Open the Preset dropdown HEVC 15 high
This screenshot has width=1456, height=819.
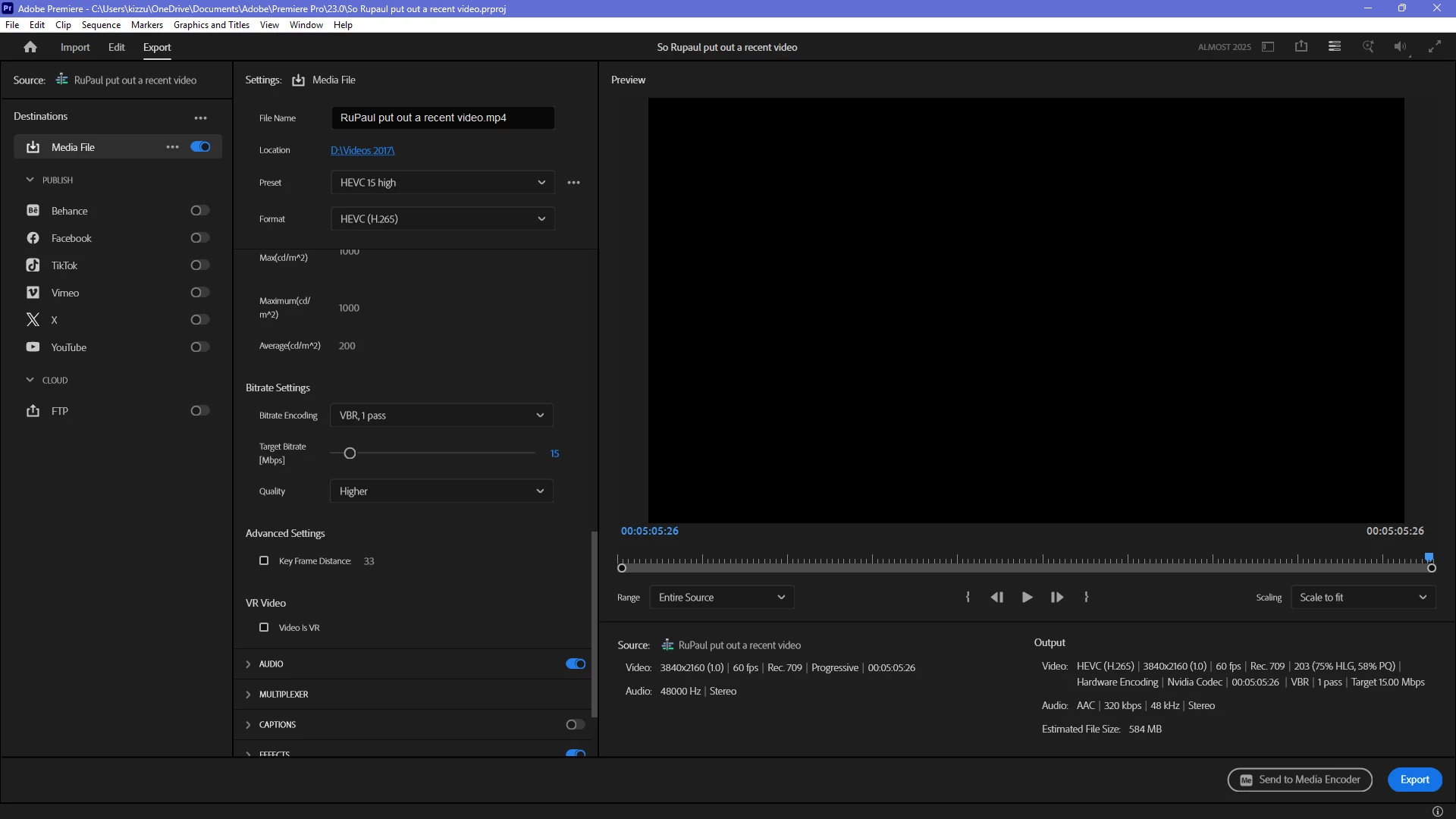click(443, 183)
